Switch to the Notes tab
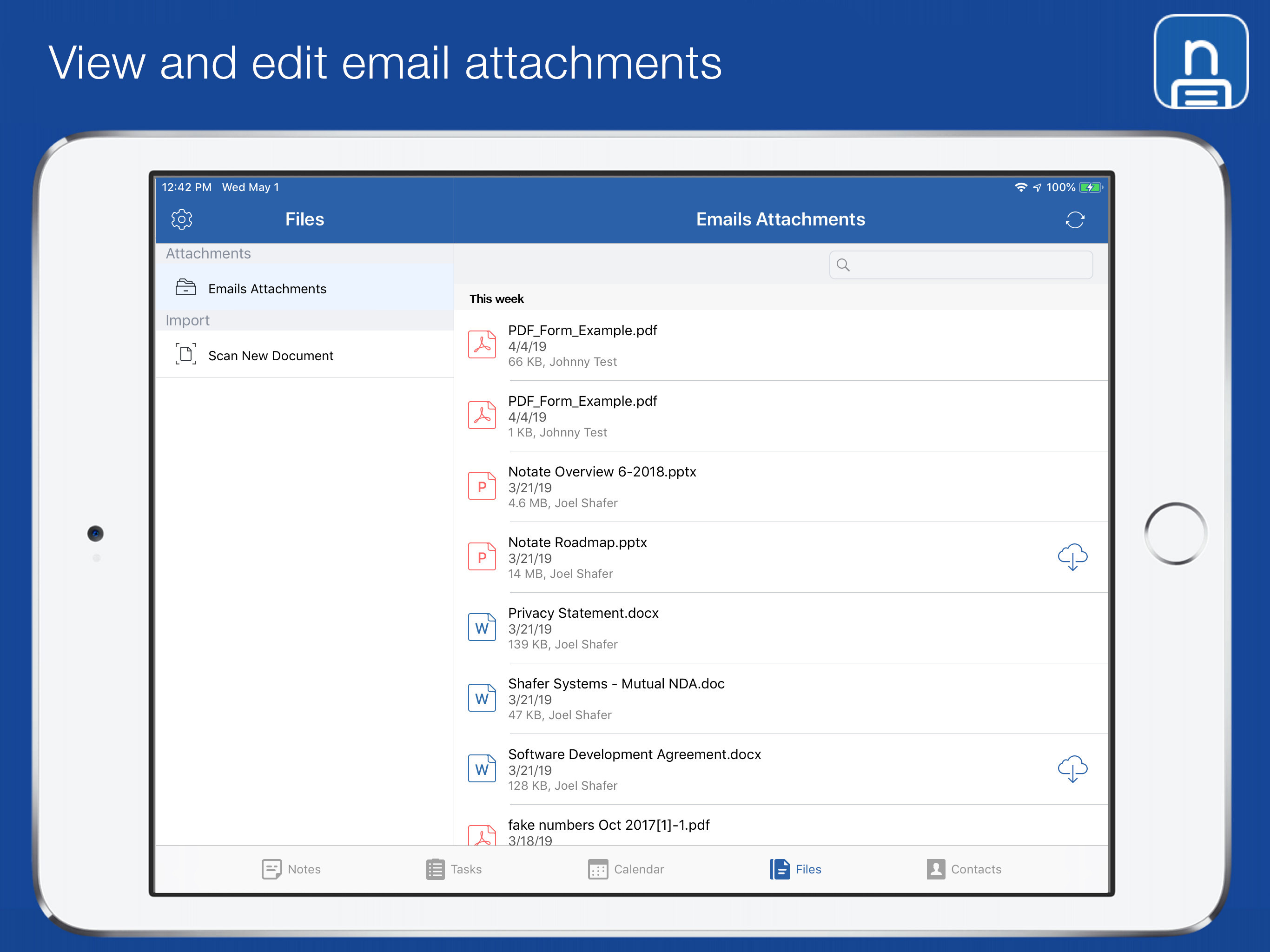Image resolution: width=1270 pixels, height=952 pixels. click(x=291, y=869)
